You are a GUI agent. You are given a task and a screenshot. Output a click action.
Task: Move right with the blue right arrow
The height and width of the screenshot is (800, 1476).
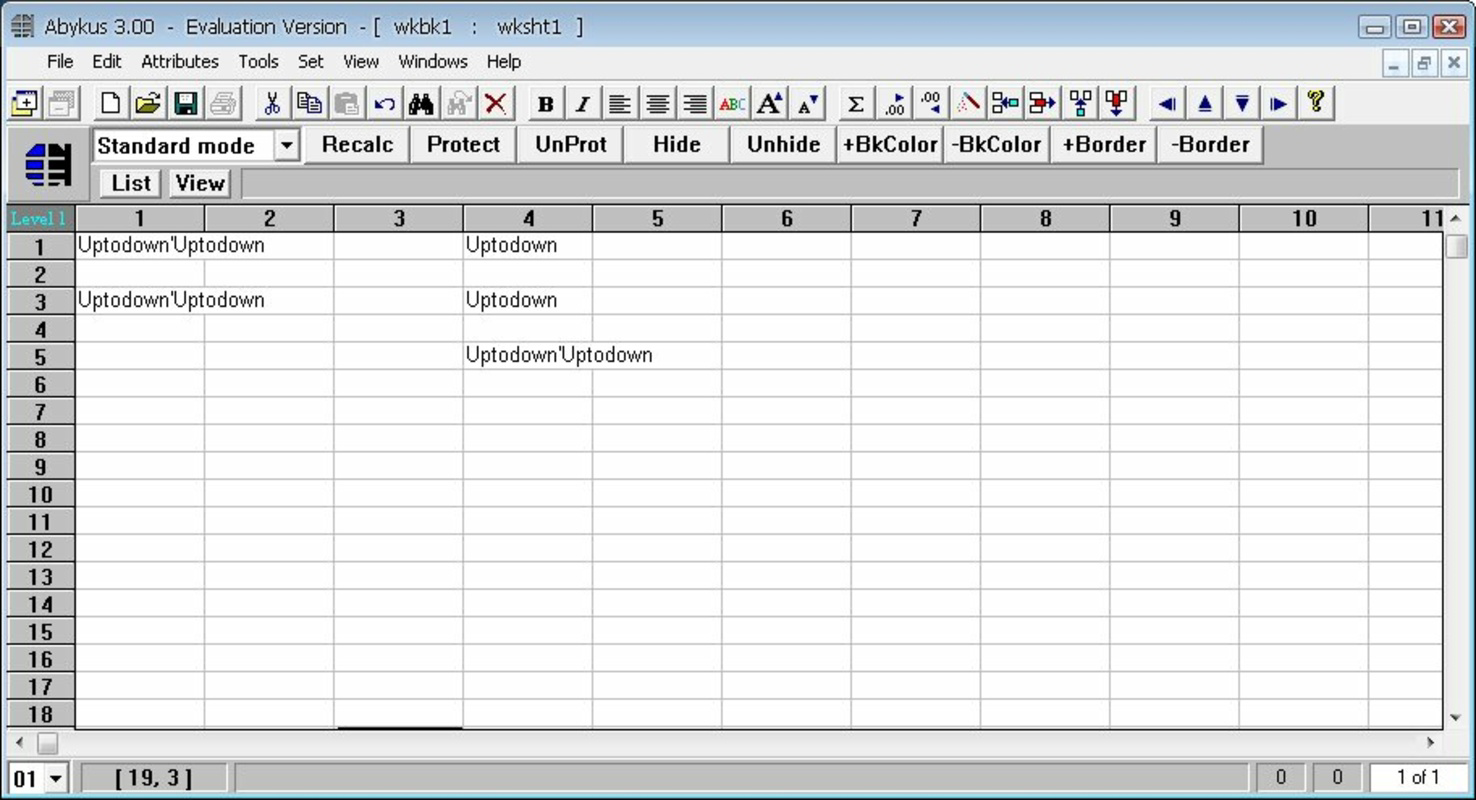click(1278, 103)
